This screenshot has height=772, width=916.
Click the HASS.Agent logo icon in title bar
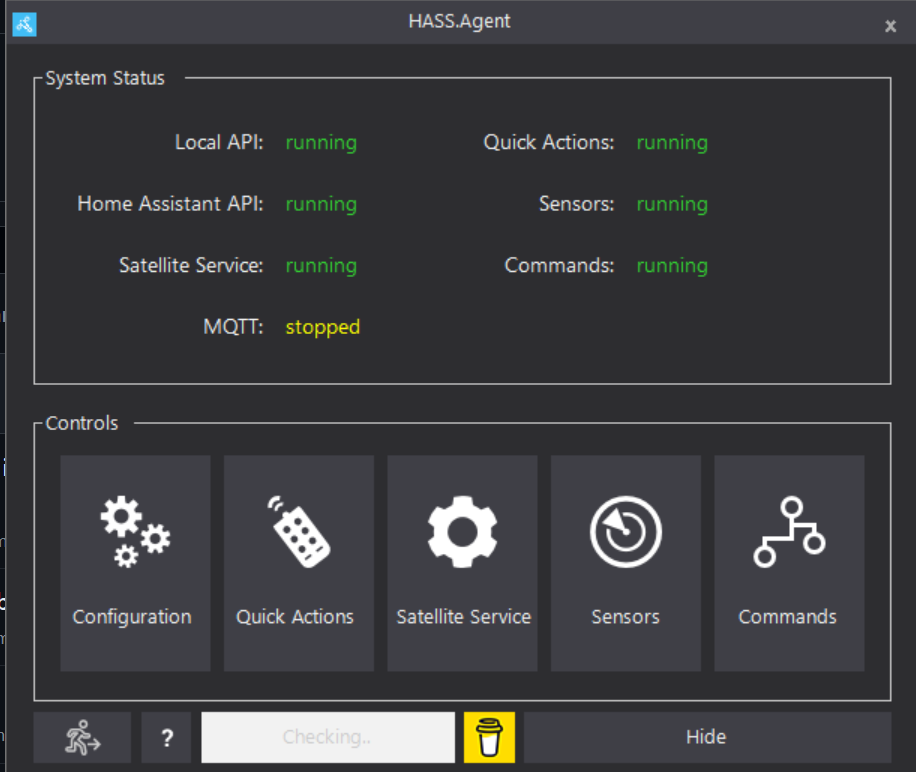(25, 25)
